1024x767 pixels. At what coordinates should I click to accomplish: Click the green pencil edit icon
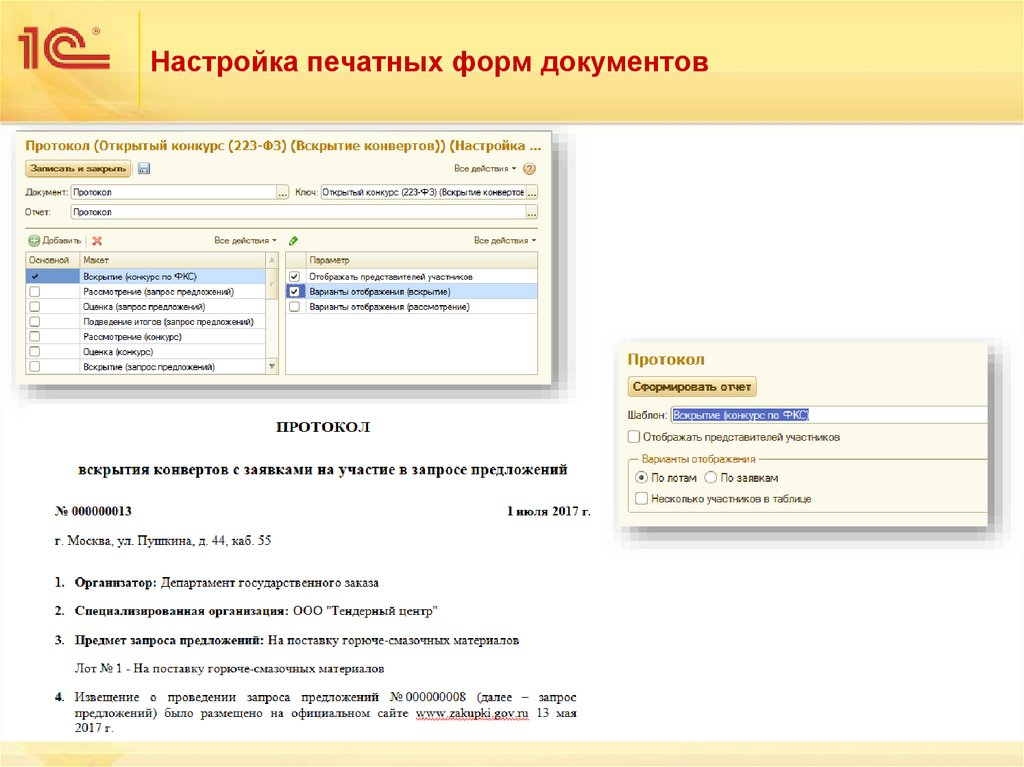293,240
